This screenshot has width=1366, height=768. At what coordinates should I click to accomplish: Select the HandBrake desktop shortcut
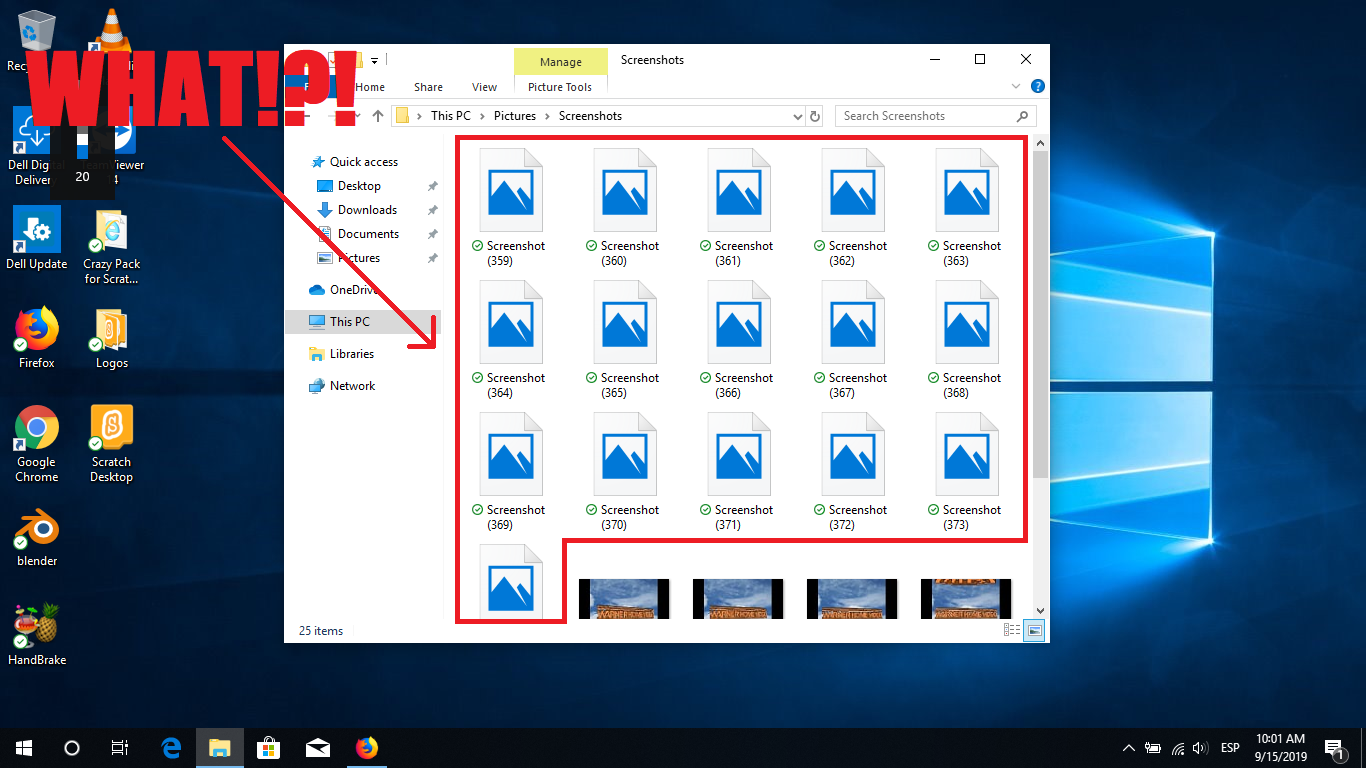click(37, 635)
